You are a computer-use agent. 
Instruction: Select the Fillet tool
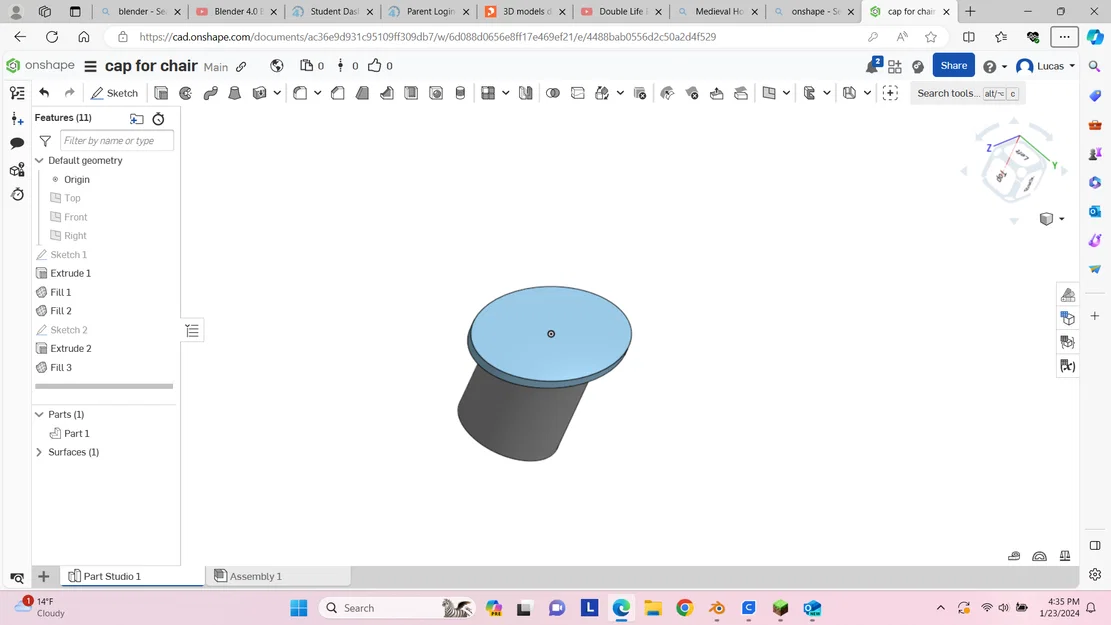(300, 93)
